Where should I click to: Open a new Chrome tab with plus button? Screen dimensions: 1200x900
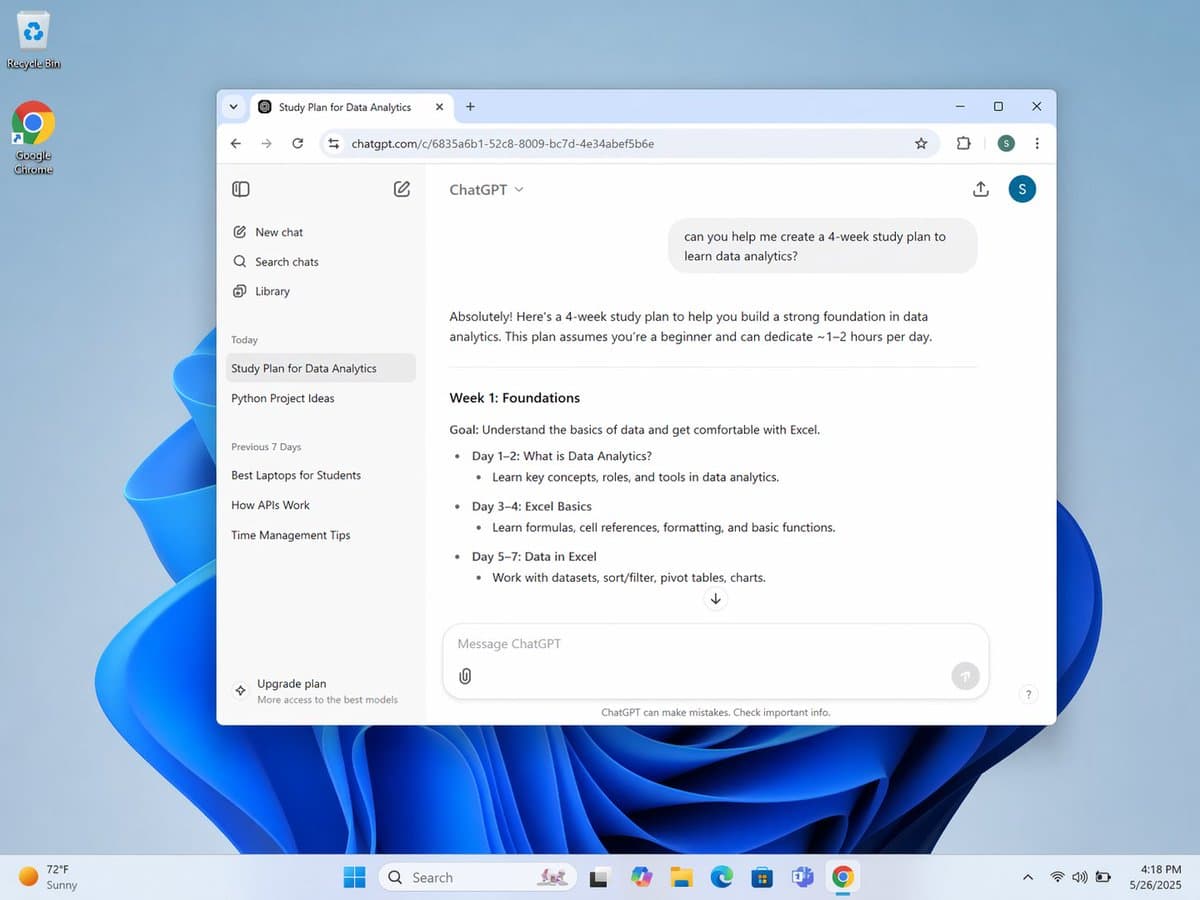470,107
